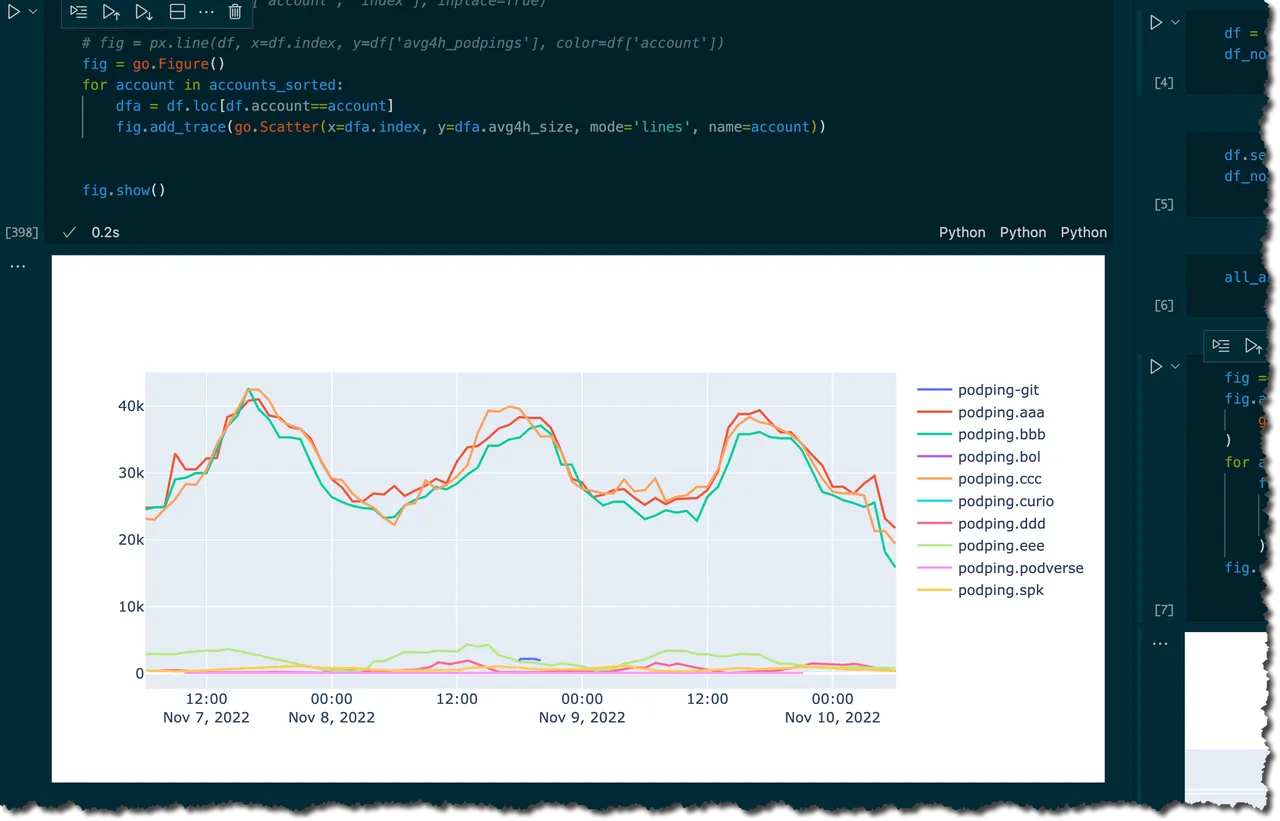Toggle podping.ddd trace in the legend
The height and width of the screenshot is (821, 1280).
[x=981, y=524]
